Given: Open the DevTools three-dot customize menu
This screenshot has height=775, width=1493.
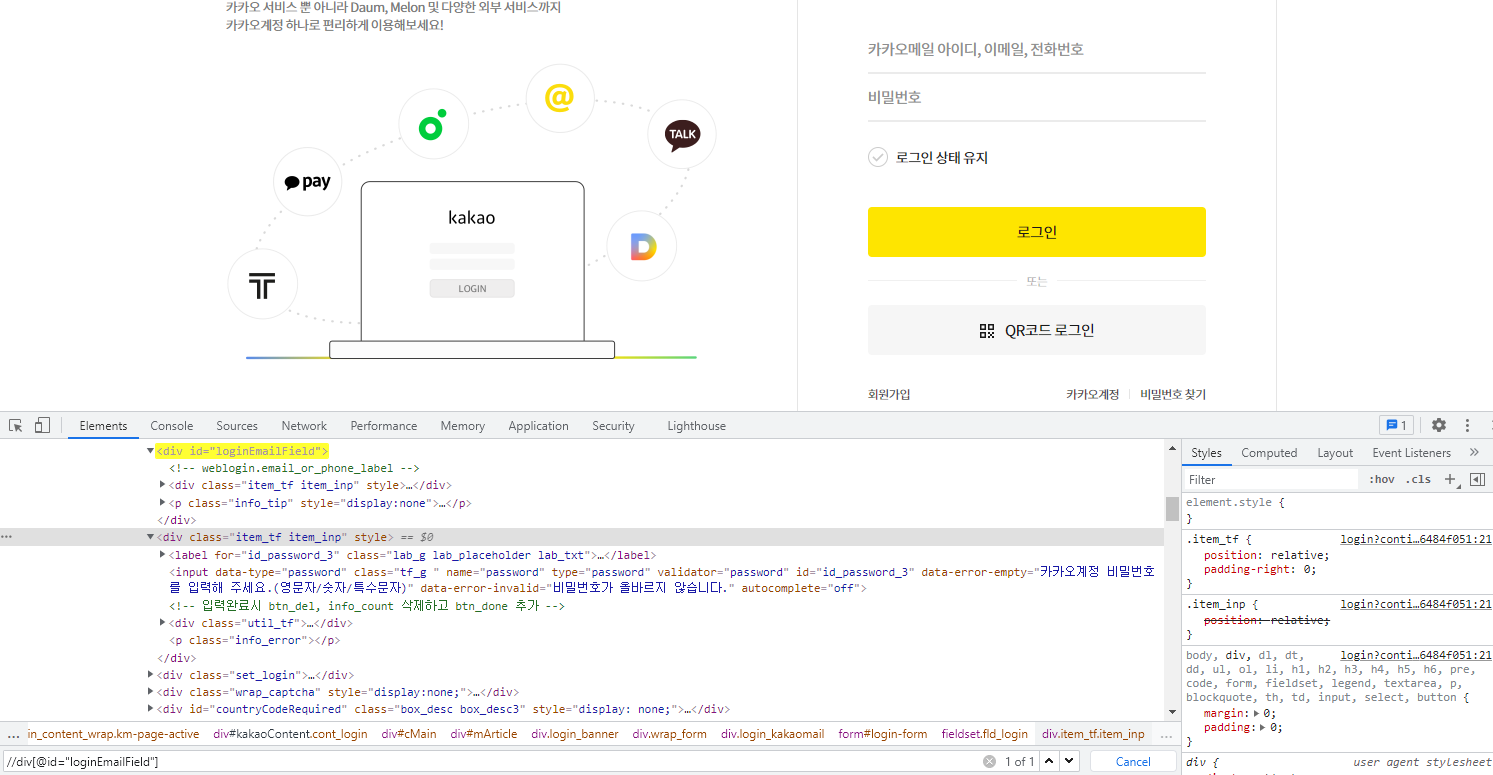Looking at the screenshot, I should point(1467,425).
